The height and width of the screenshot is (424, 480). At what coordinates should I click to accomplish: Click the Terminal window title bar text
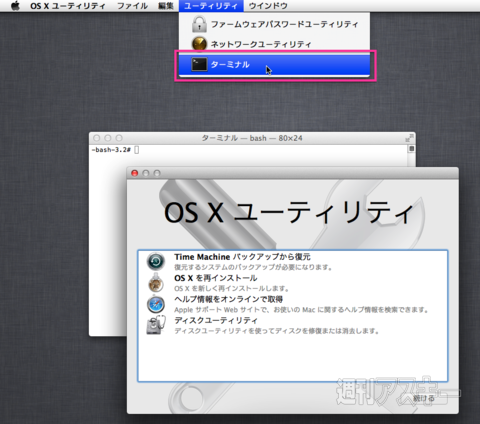(252, 138)
